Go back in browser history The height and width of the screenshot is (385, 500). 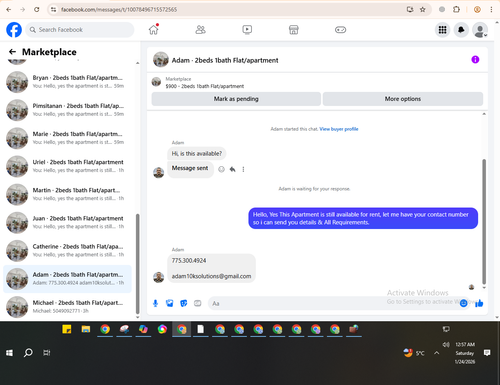pyautogui.click(x=9, y=9)
